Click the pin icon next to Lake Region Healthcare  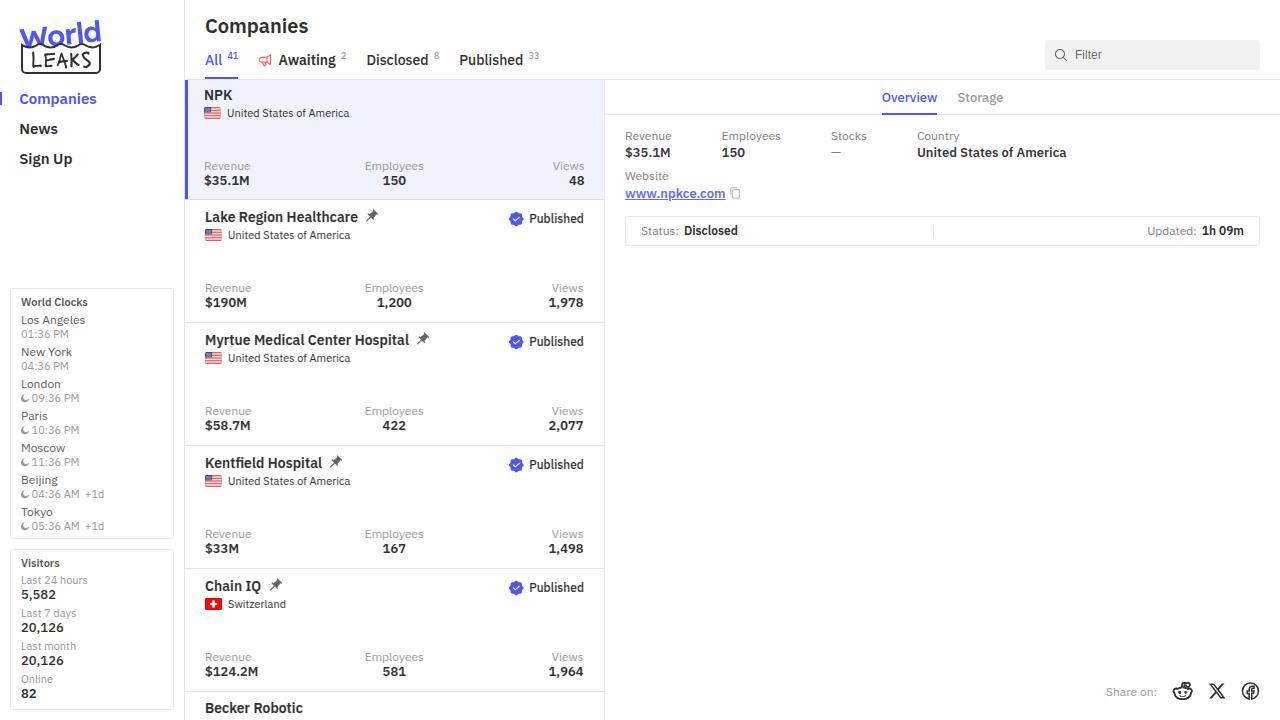coord(372,216)
